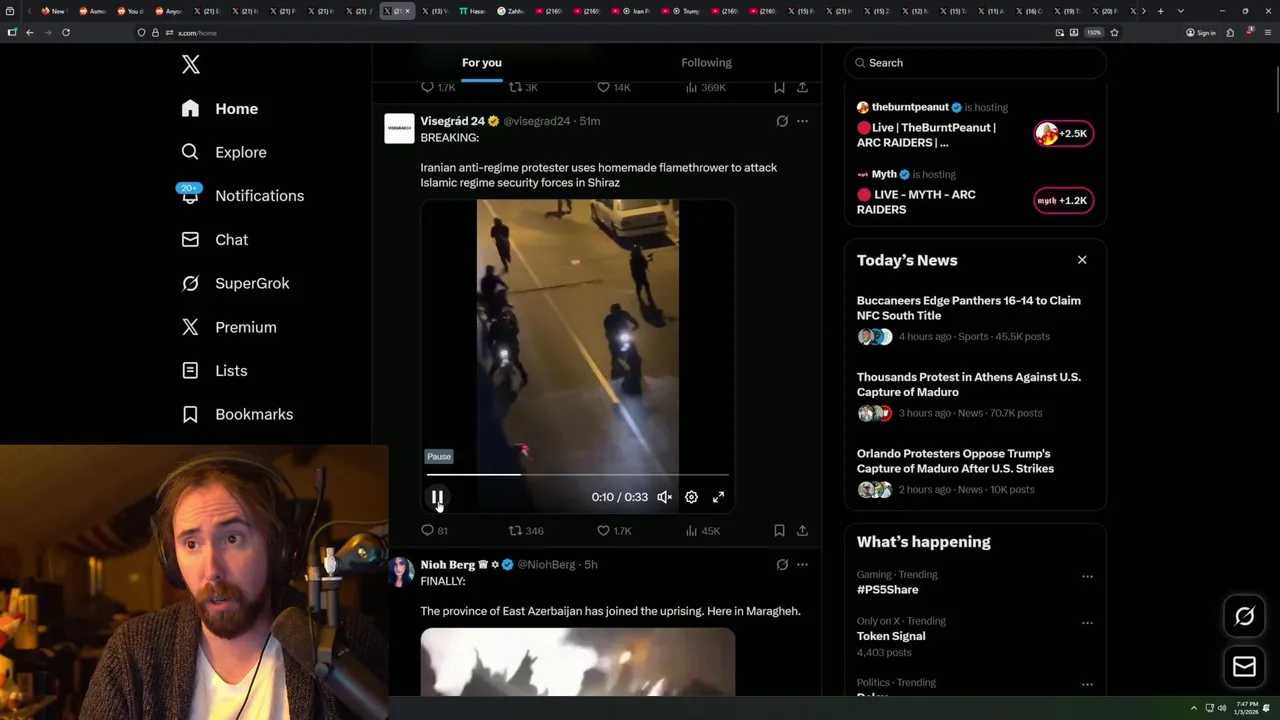Join Myth live +1.2K listeners
This screenshot has width=1280, height=720.
[1063, 200]
